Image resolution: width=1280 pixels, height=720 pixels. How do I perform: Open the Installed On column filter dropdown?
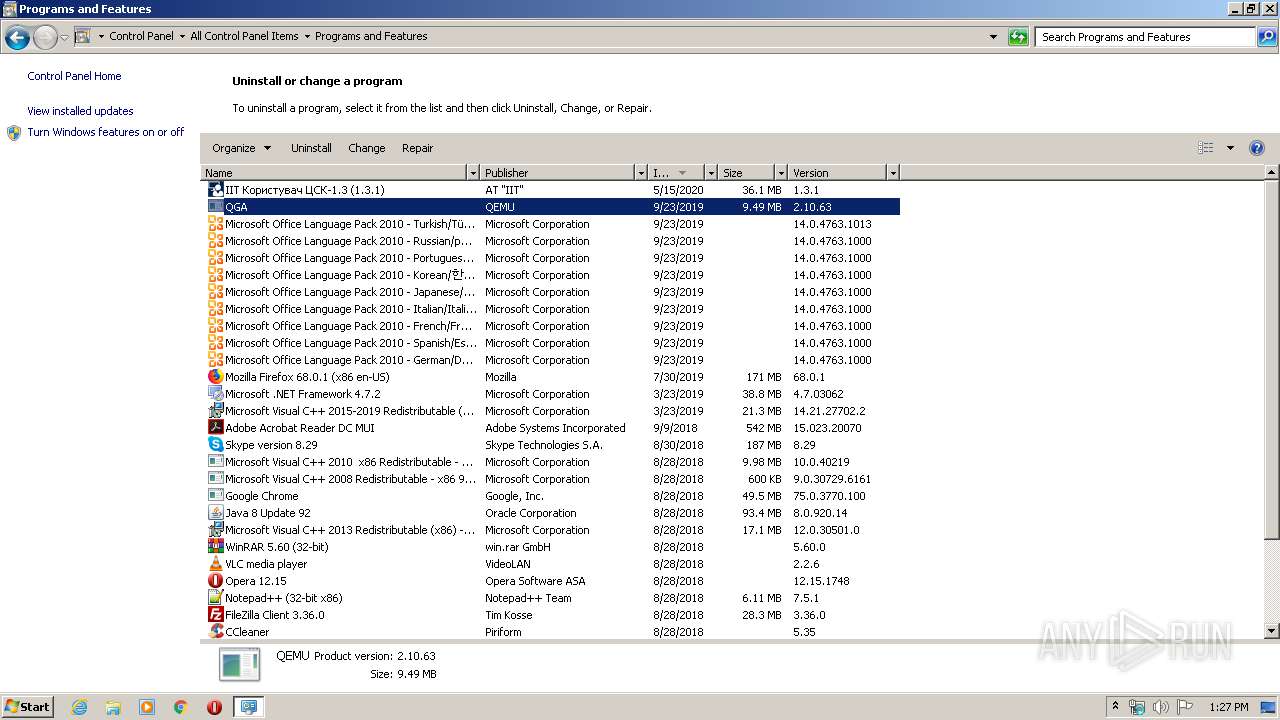[711, 173]
